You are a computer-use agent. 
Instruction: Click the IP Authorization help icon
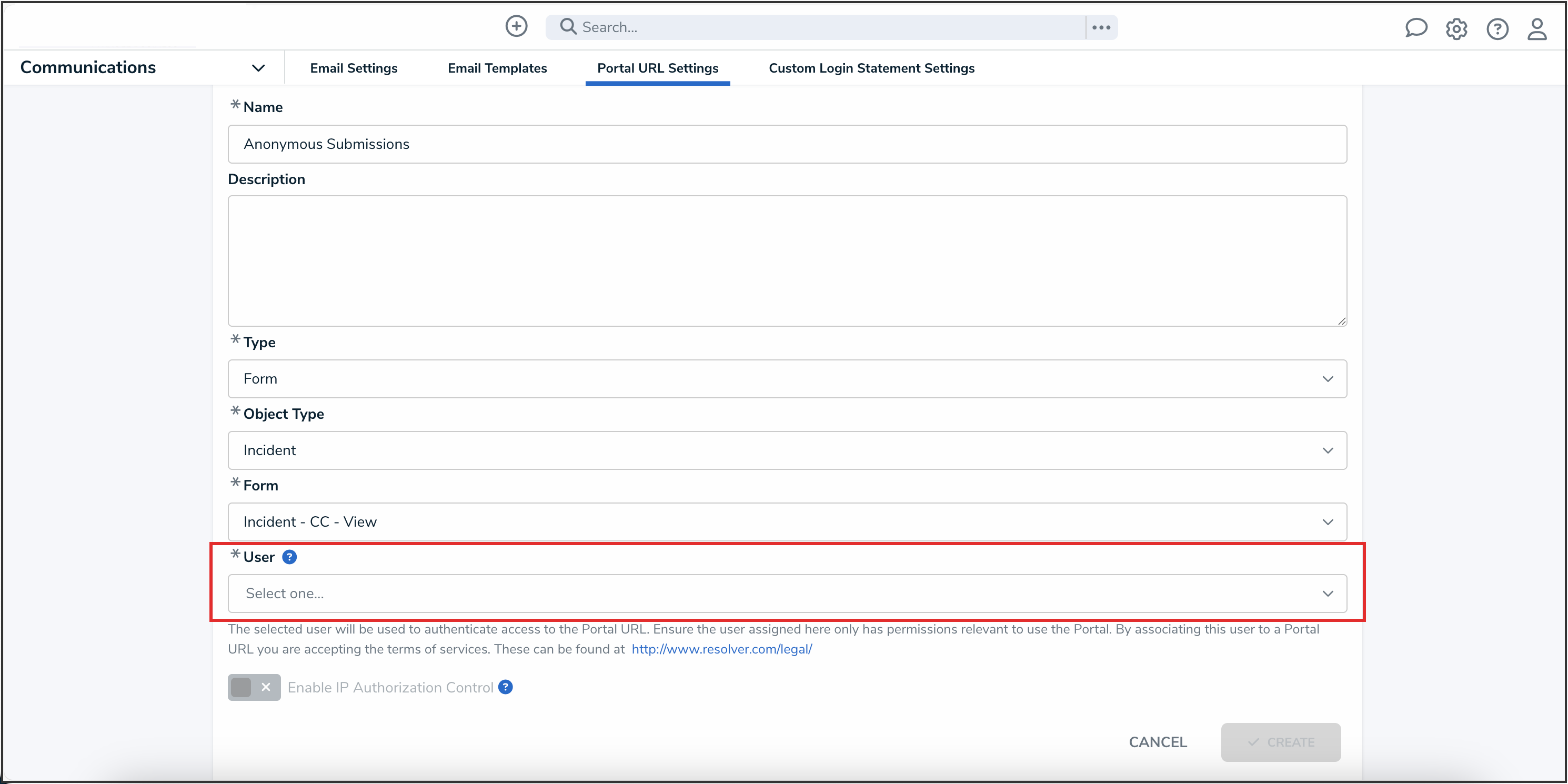coord(505,687)
